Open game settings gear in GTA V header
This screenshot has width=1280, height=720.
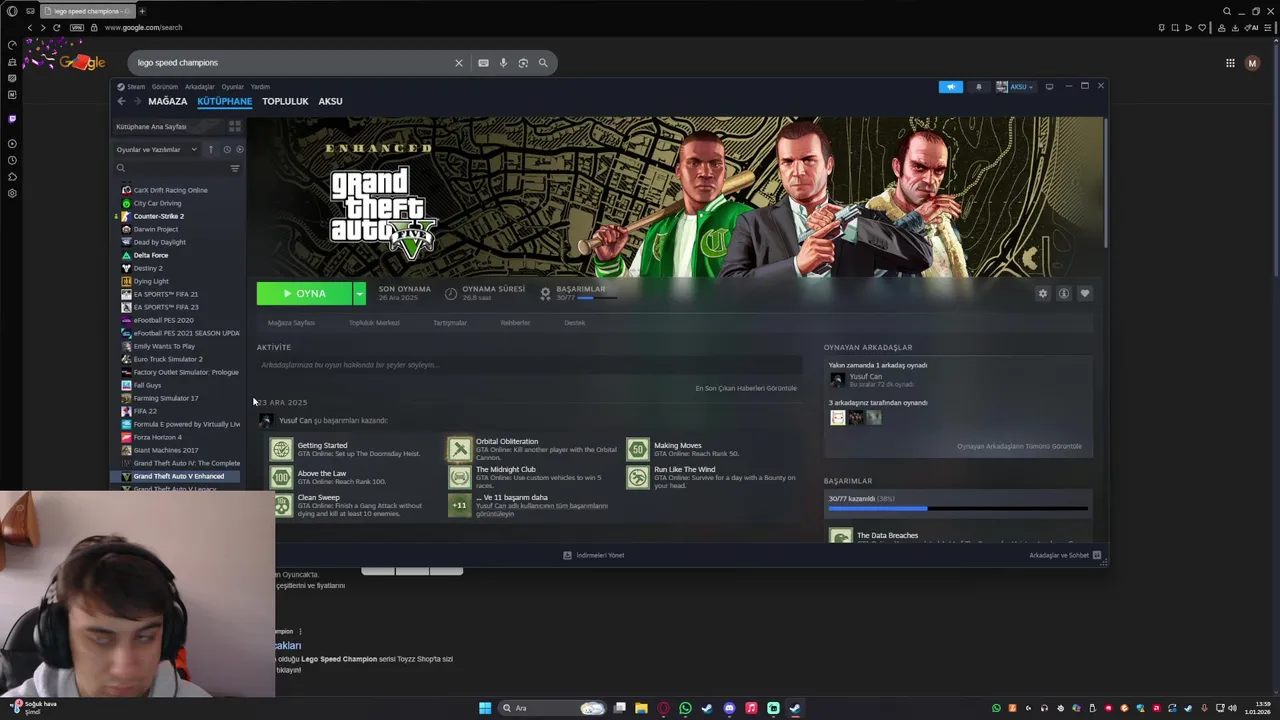(1042, 293)
